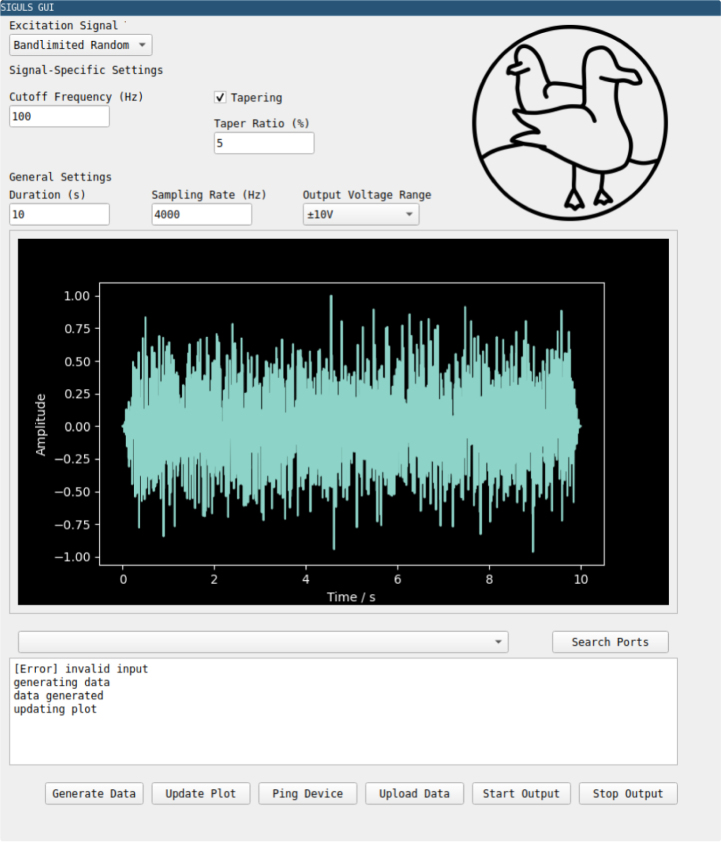Screen dimensions: 721x842
Task: Click the 'Excitation Signal' label
Action: [x=63, y=25]
